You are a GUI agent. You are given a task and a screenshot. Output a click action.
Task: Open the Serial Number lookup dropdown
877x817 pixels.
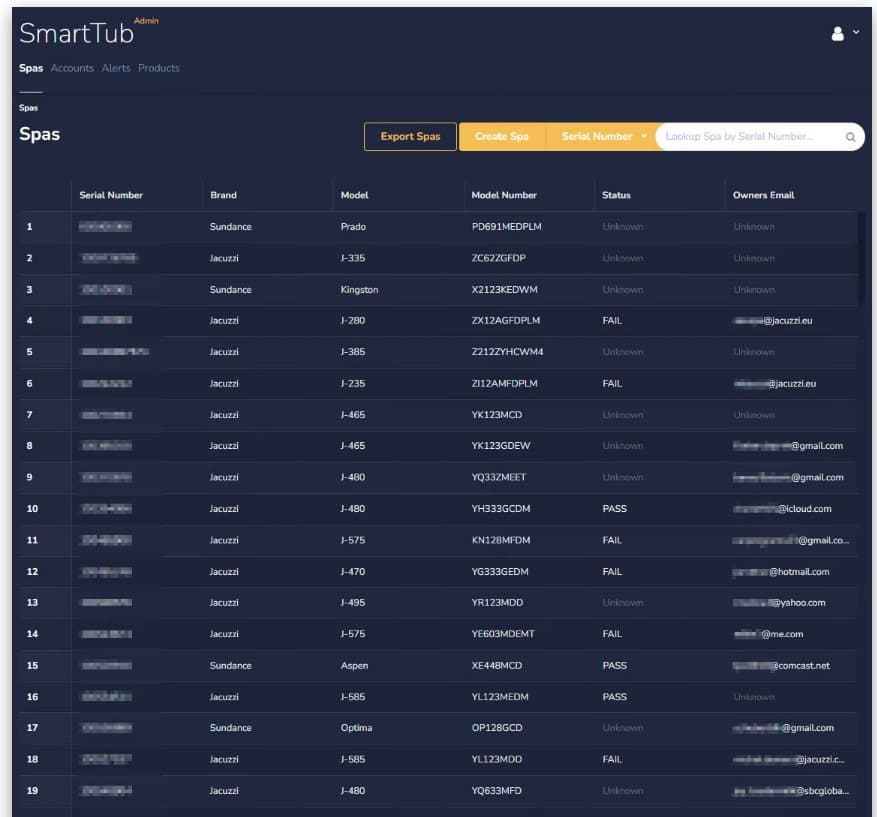603,136
